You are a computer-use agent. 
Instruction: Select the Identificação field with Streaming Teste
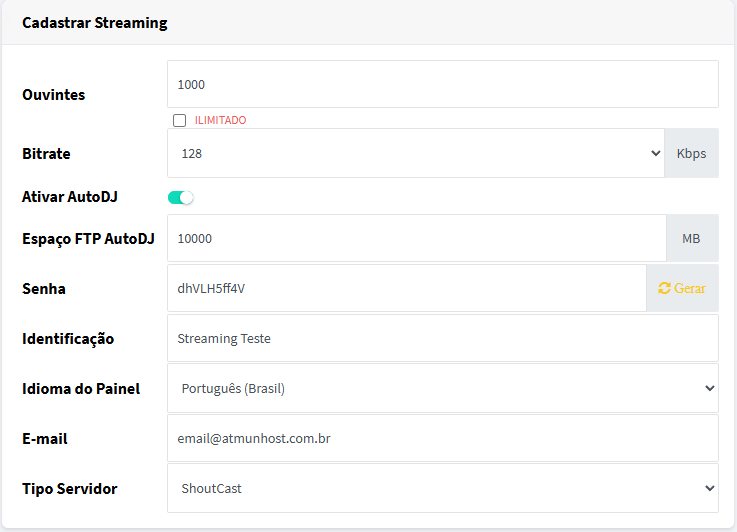(x=442, y=338)
